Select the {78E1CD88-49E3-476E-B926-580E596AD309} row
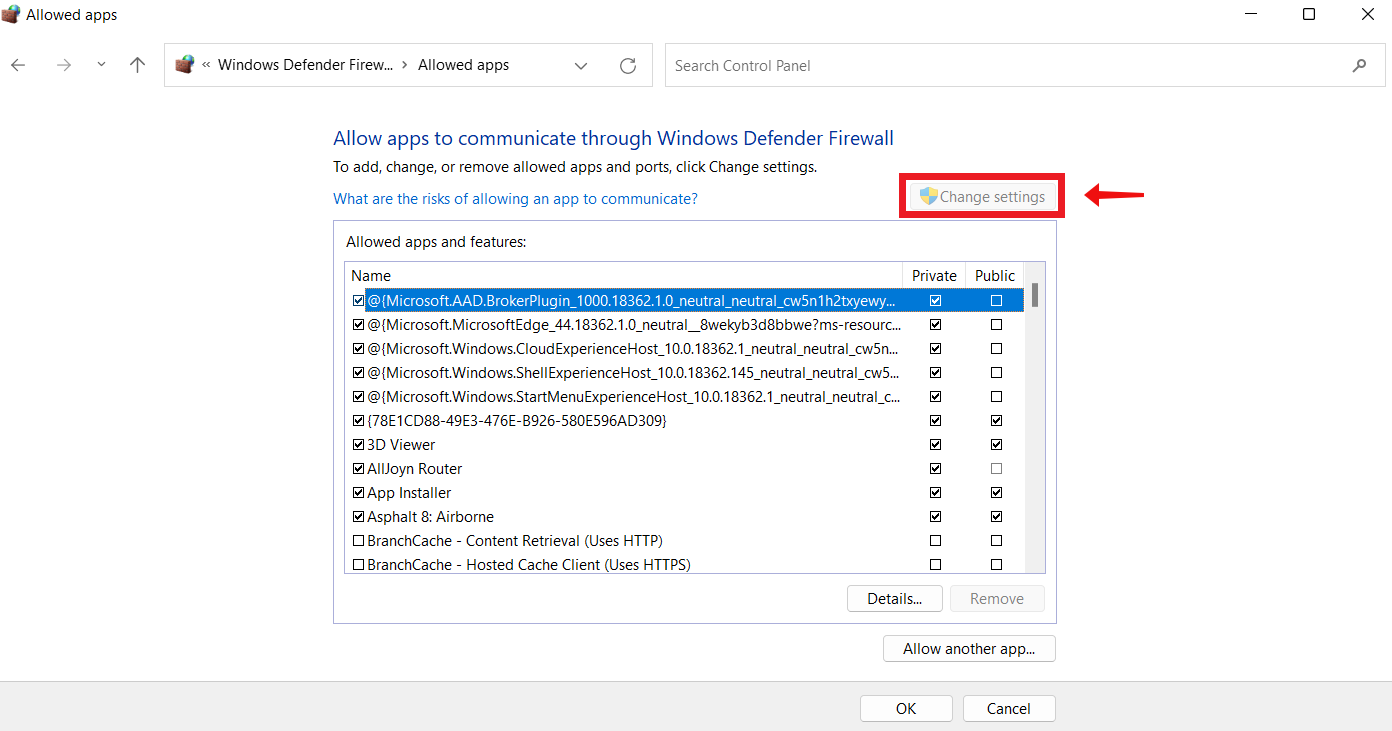 coord(684,421)
